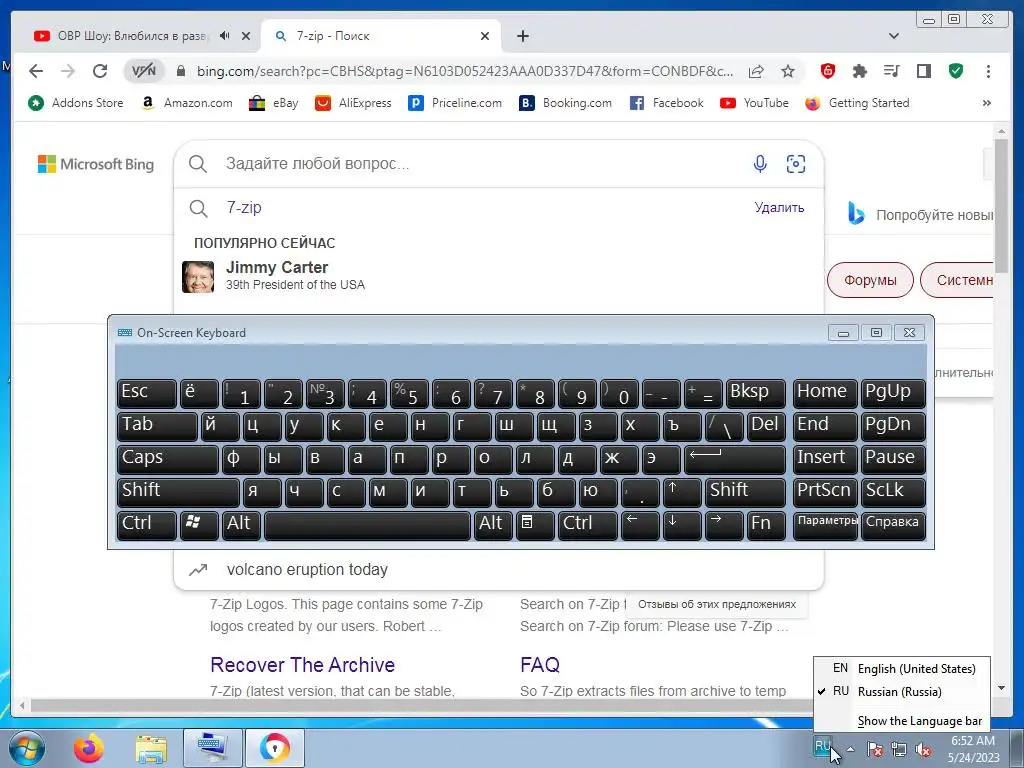This screenshot has width=1024, height=768.
Task: Click the Microsoft Bing logo
Action: pyautogui.click(x=96, y=164)
